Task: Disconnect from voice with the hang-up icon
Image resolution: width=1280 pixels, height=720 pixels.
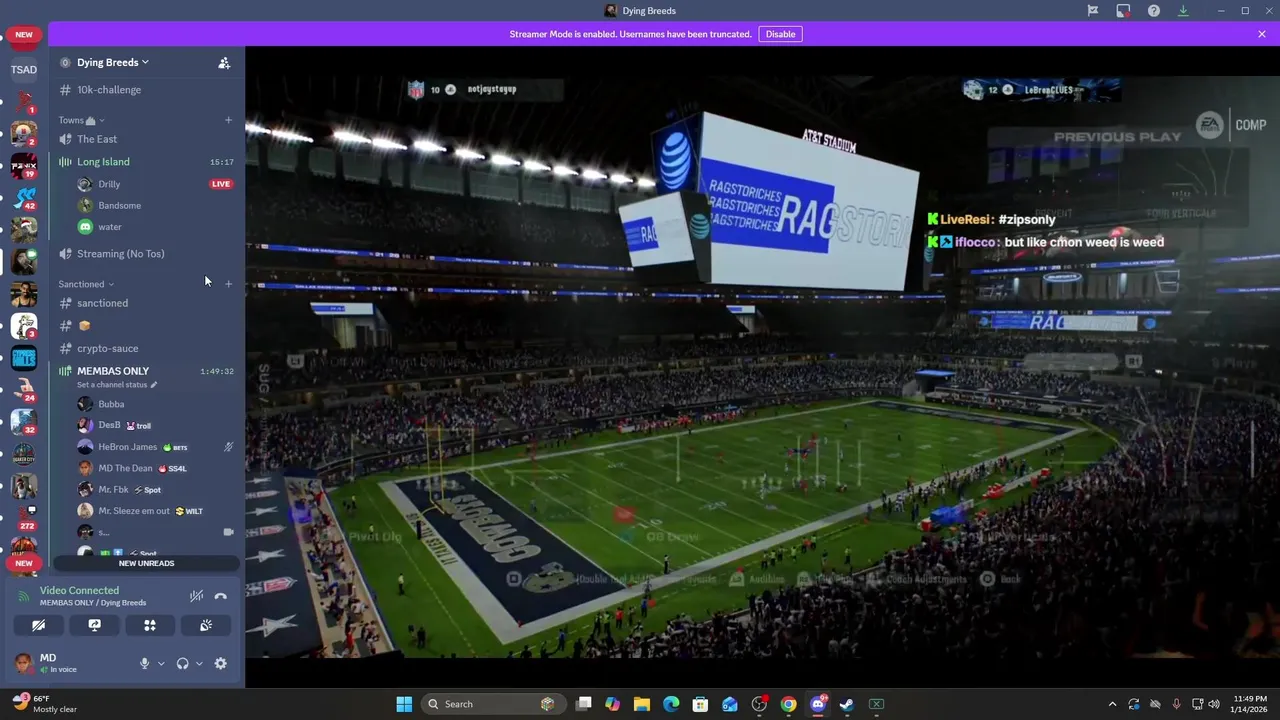Action: tap(221, 596)
